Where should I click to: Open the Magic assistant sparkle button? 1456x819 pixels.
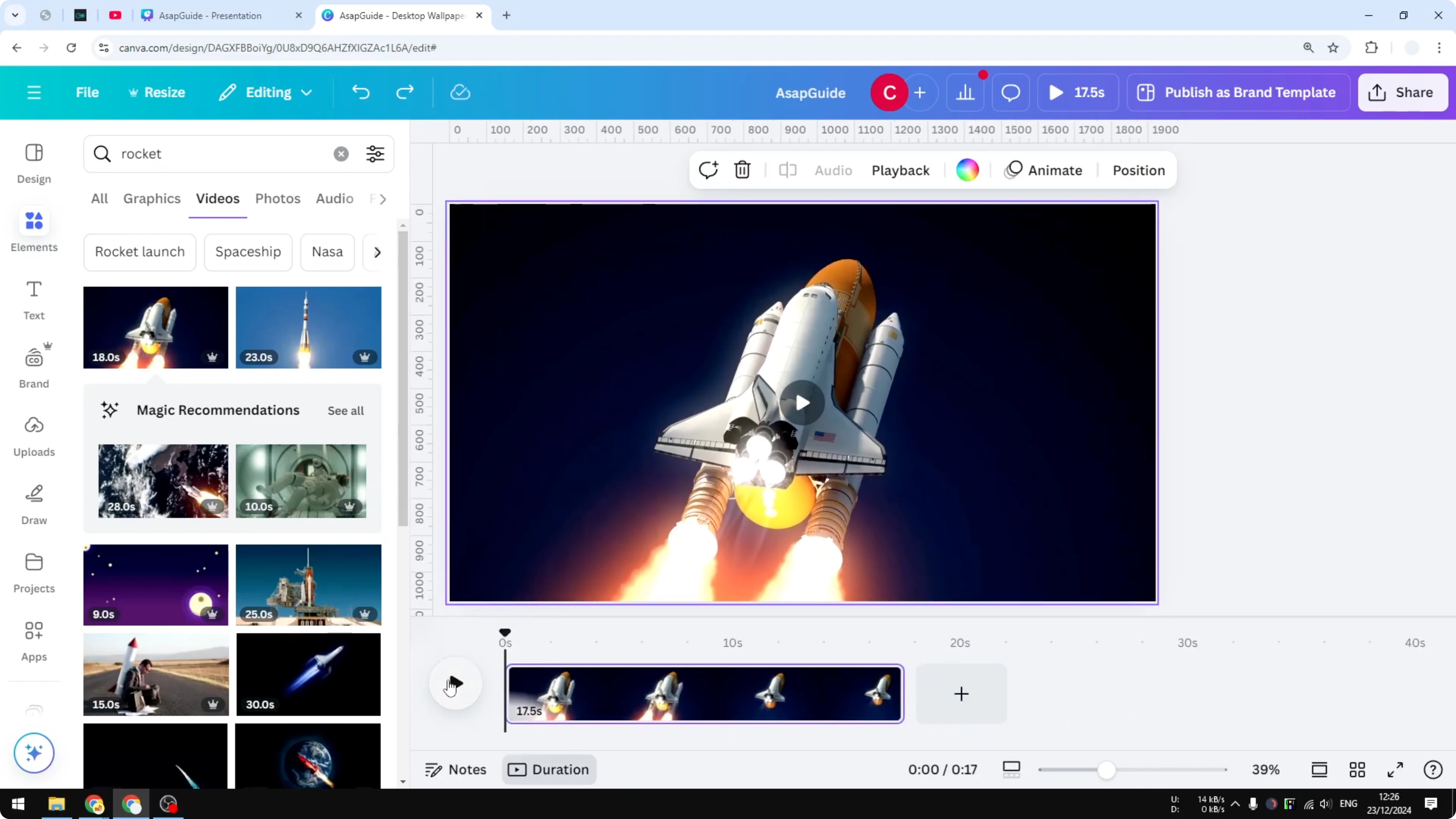[33, 753]
